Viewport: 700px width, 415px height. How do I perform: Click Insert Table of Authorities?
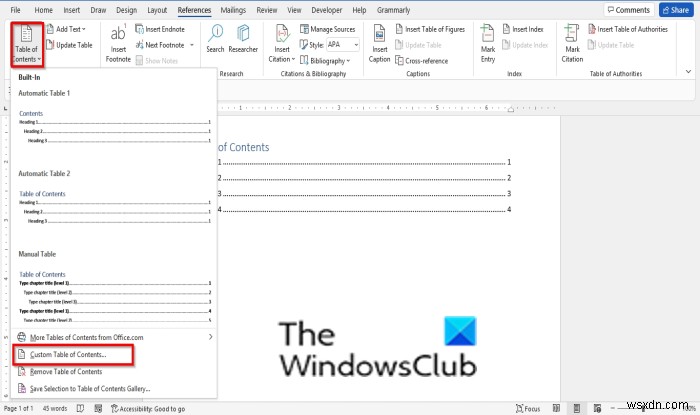[x=628, y=29]
